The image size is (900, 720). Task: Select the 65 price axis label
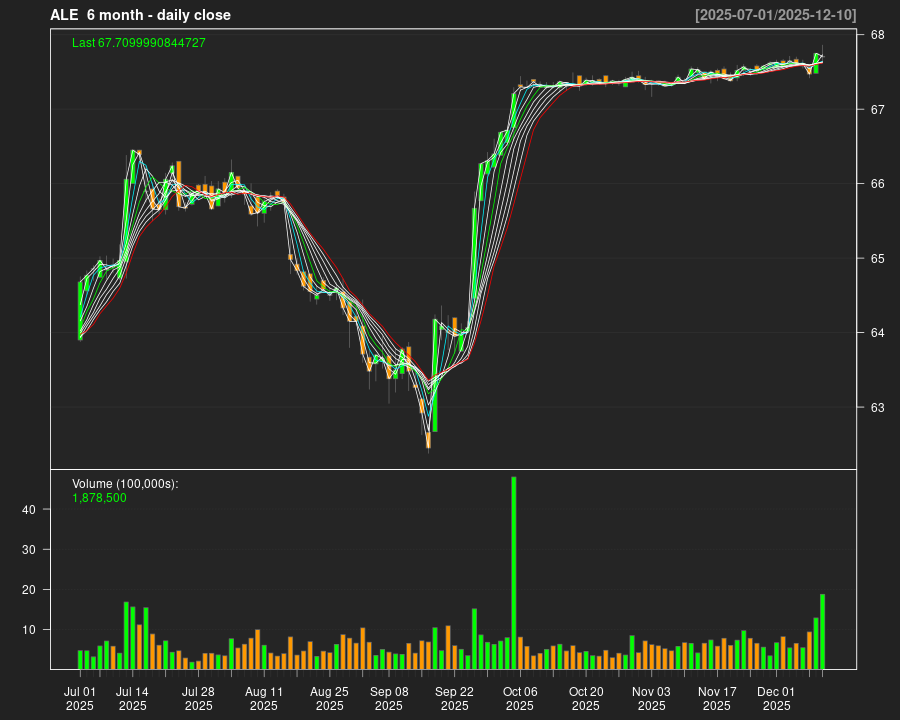click(877, 258)
